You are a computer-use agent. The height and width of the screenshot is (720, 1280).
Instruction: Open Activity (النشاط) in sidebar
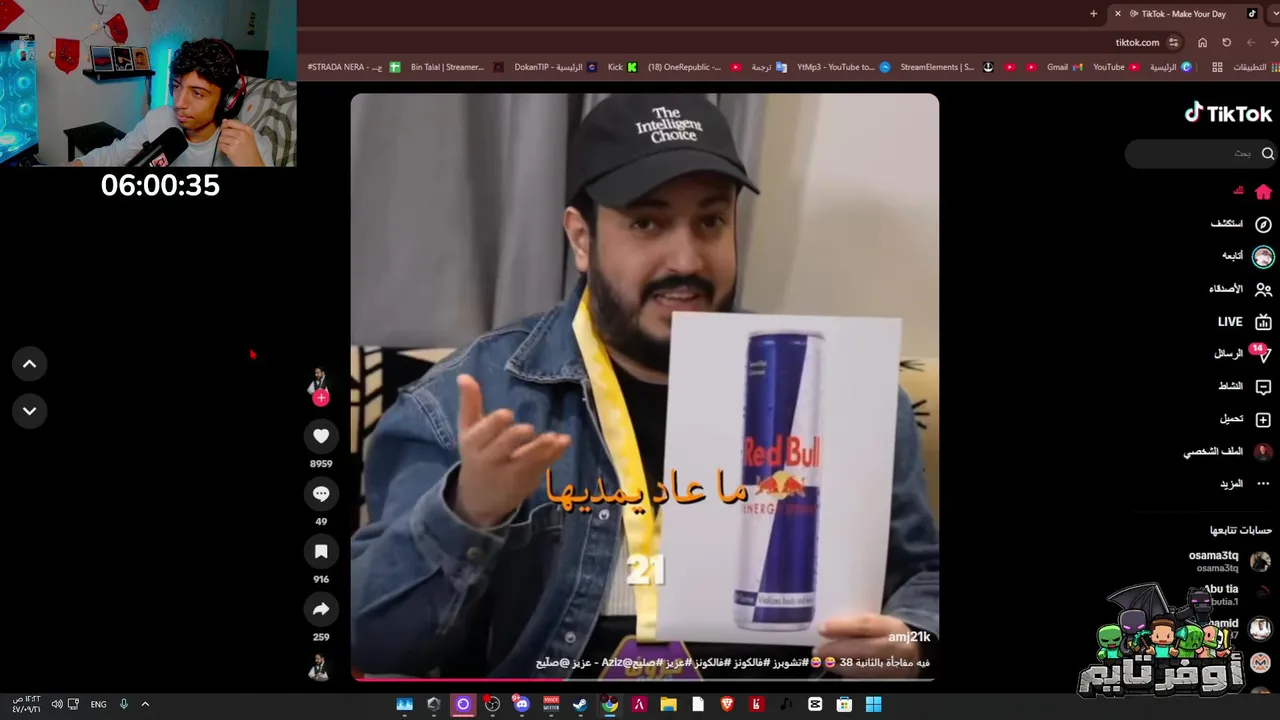[x=1244, y=387]
